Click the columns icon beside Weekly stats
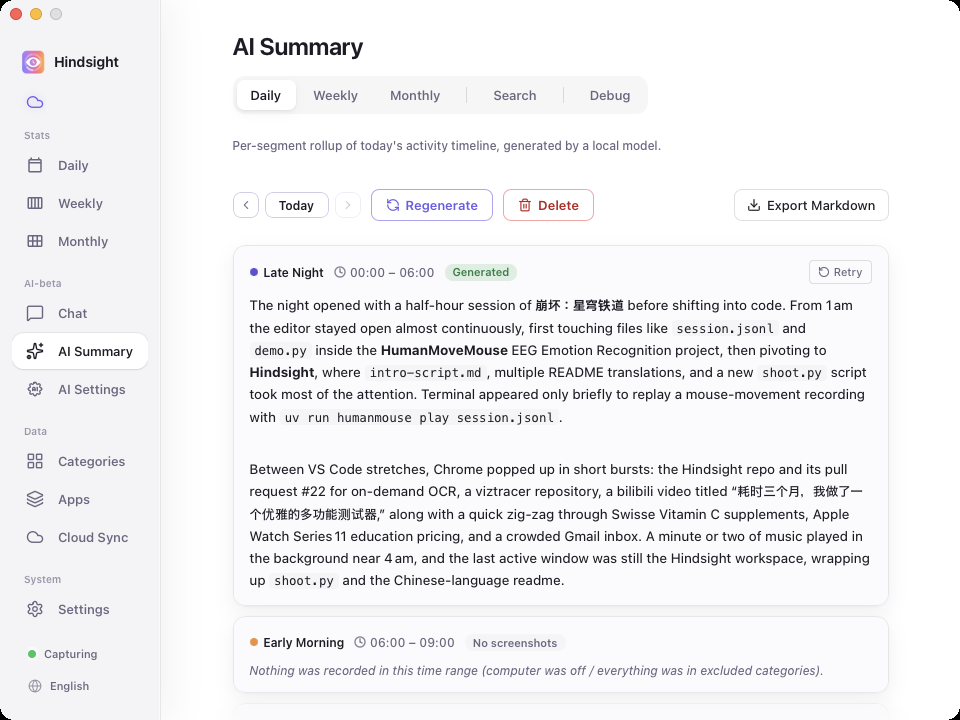 point(35,203)
